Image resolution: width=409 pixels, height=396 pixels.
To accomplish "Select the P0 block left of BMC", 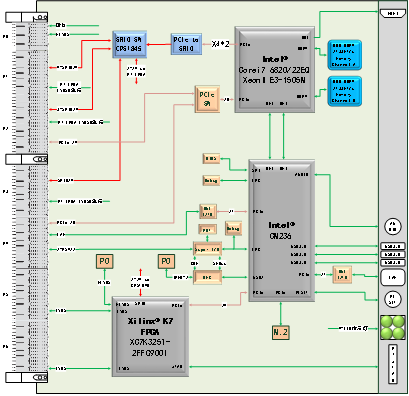I will tap(166, 261).
